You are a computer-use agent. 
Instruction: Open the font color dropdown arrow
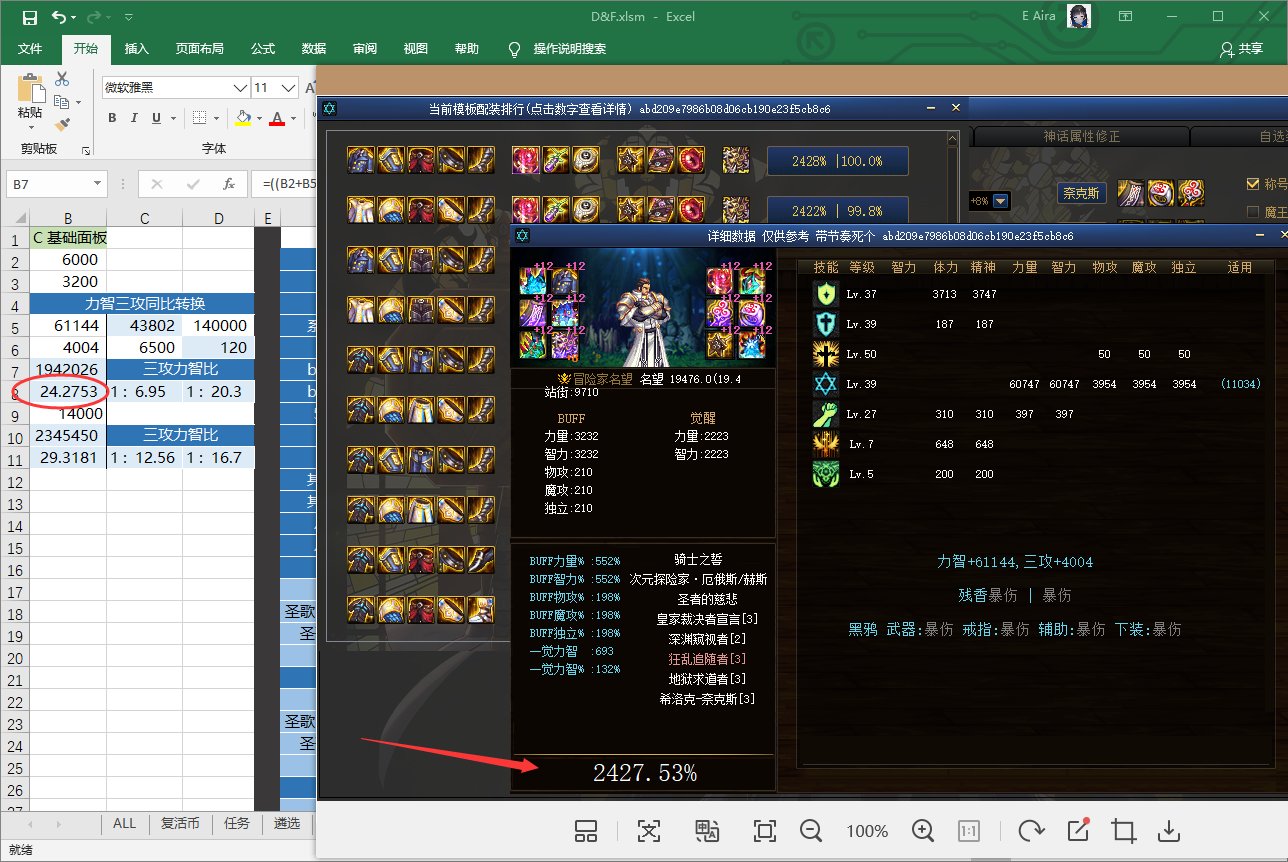(x=294, y=118)
